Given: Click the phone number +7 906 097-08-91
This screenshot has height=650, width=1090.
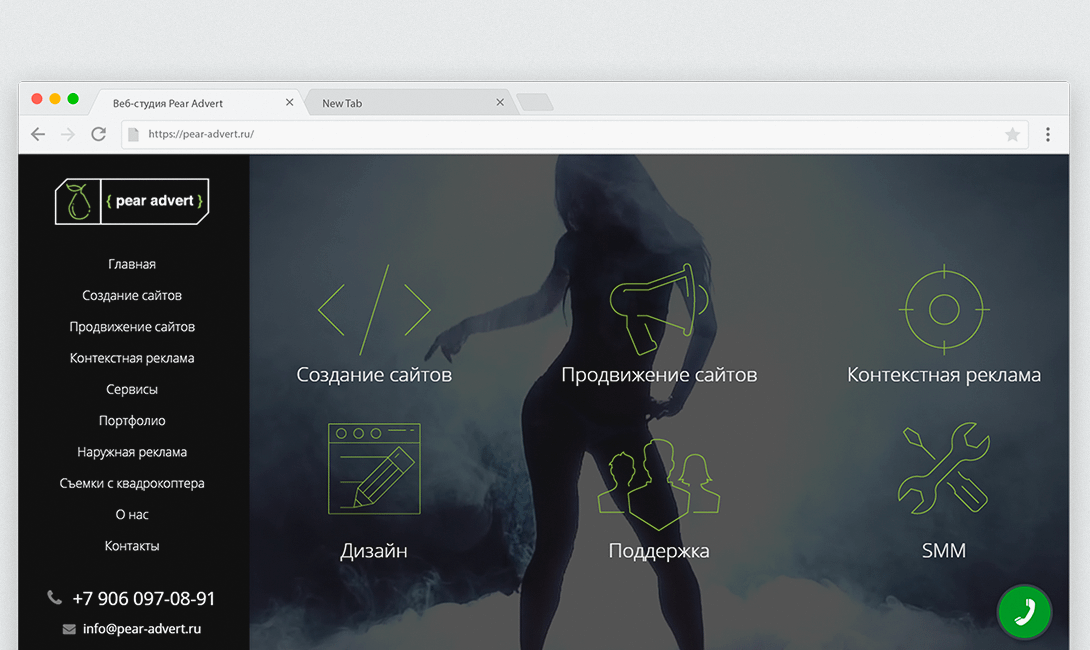Looking at the screenshot, I should 144,599.
